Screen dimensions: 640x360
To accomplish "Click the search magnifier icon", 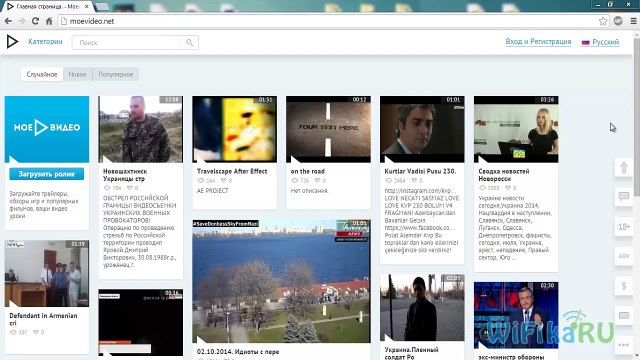I will click(x=189, y=42).
